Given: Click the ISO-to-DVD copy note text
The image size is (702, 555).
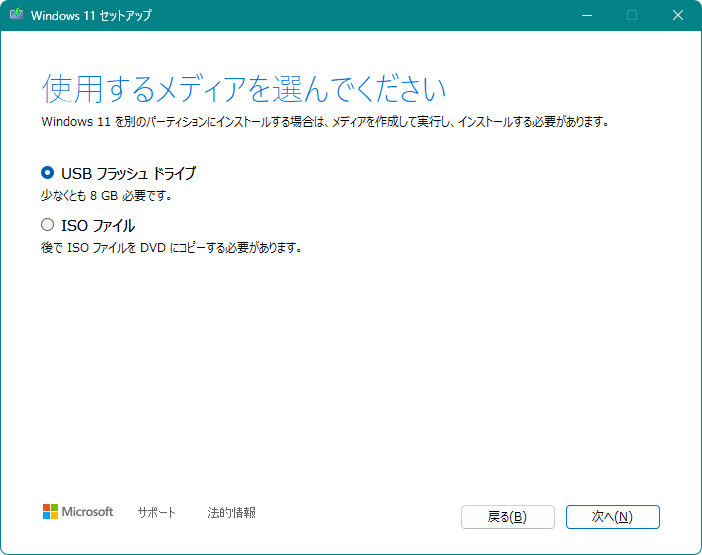Looking at the screenshot, I should [x=171, y=248].
